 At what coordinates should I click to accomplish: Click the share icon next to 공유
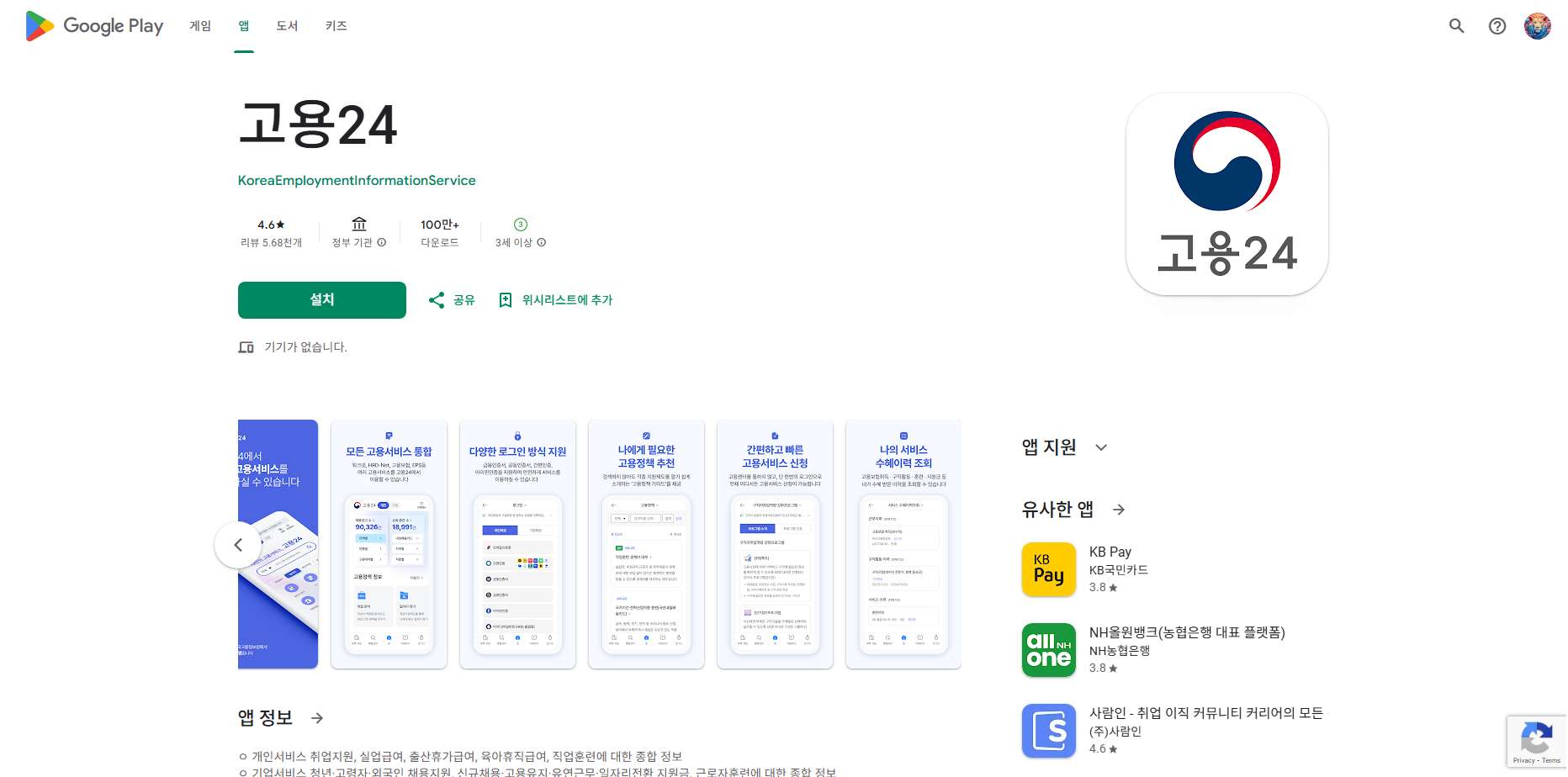pyautogui.click(x=437, y=300)
